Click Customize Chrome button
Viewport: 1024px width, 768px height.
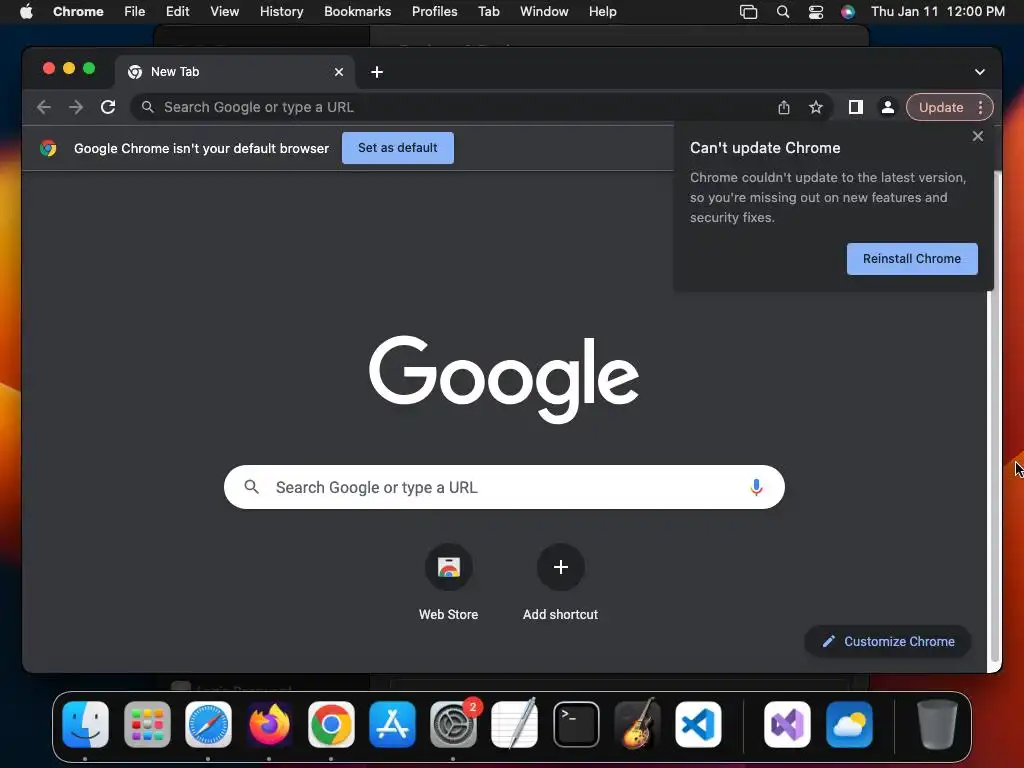888,641
